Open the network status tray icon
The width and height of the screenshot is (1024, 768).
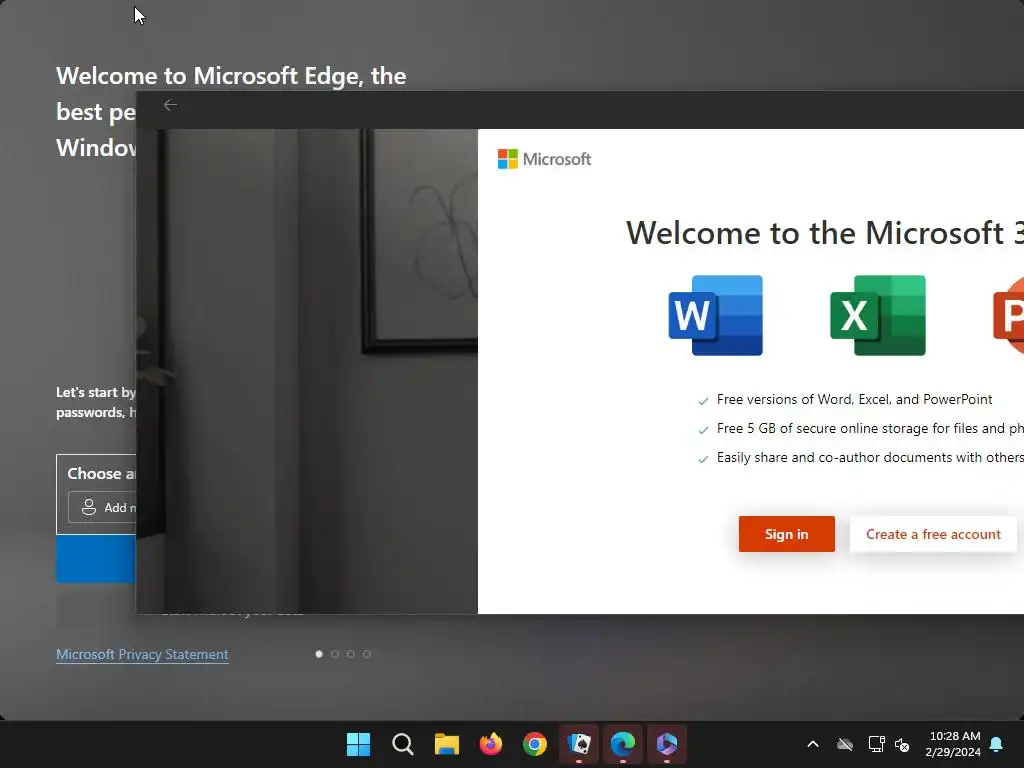pos(876,744)
